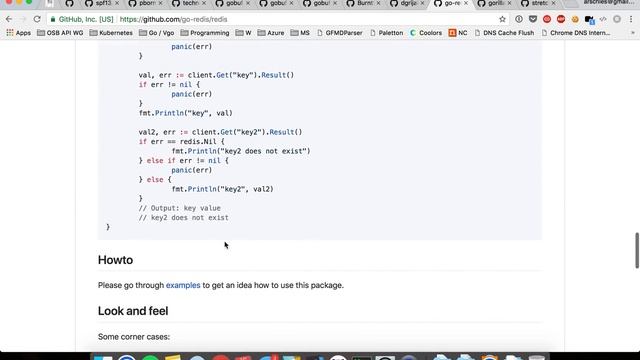Expand the Go / Vgo bookmark folder
The width and height of the screenshot is (640, 360).
pyautogui.click(x=156, y=33)
